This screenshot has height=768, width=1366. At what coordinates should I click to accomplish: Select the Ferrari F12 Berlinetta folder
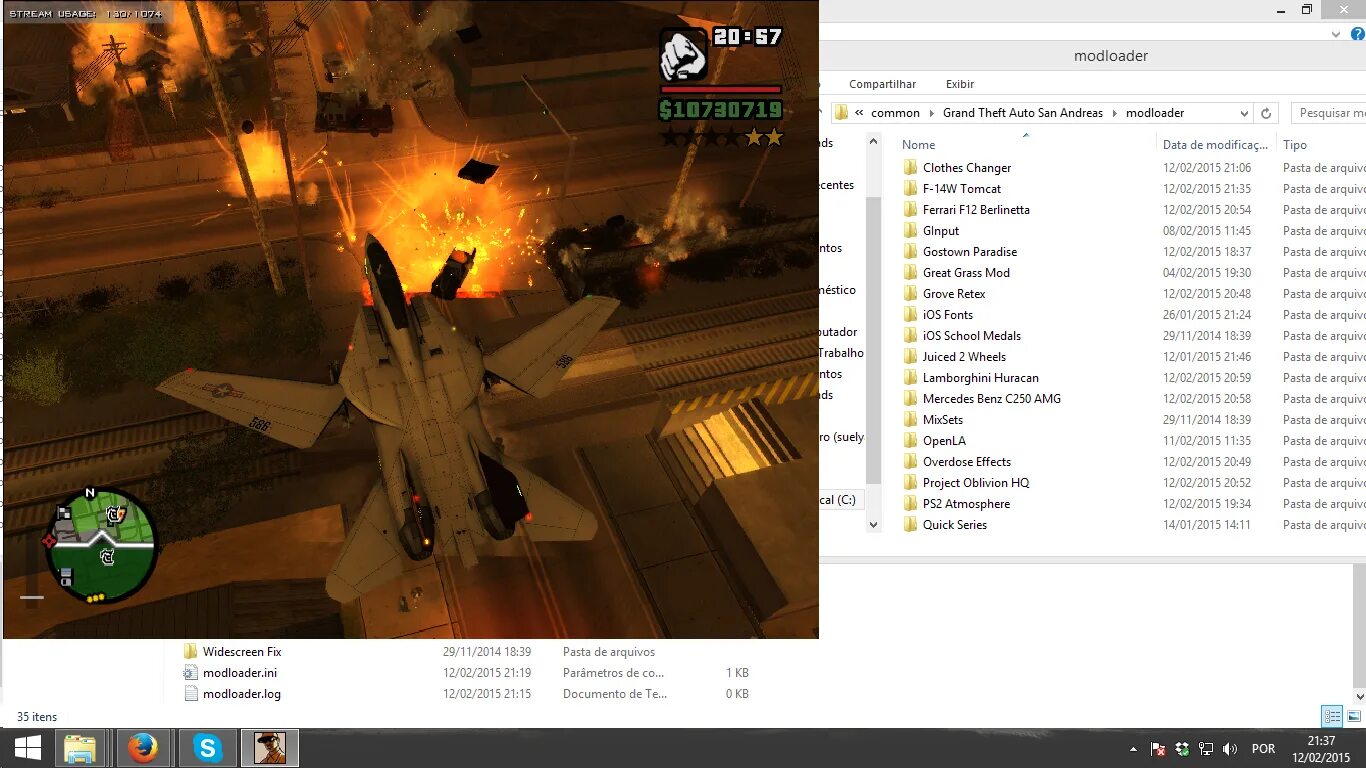point(976,210)
